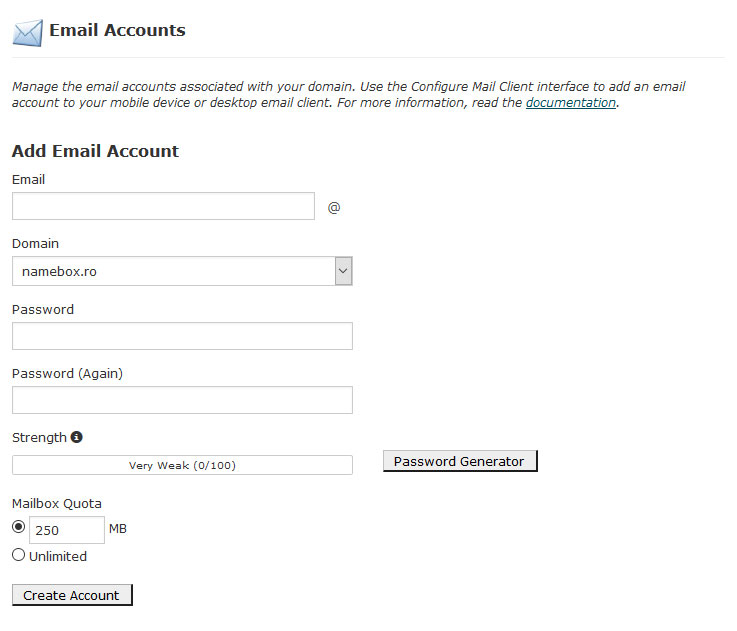Click the namebox.ro domain combo box
Screen dimensions: 737x631
click(x=182, y=271)
